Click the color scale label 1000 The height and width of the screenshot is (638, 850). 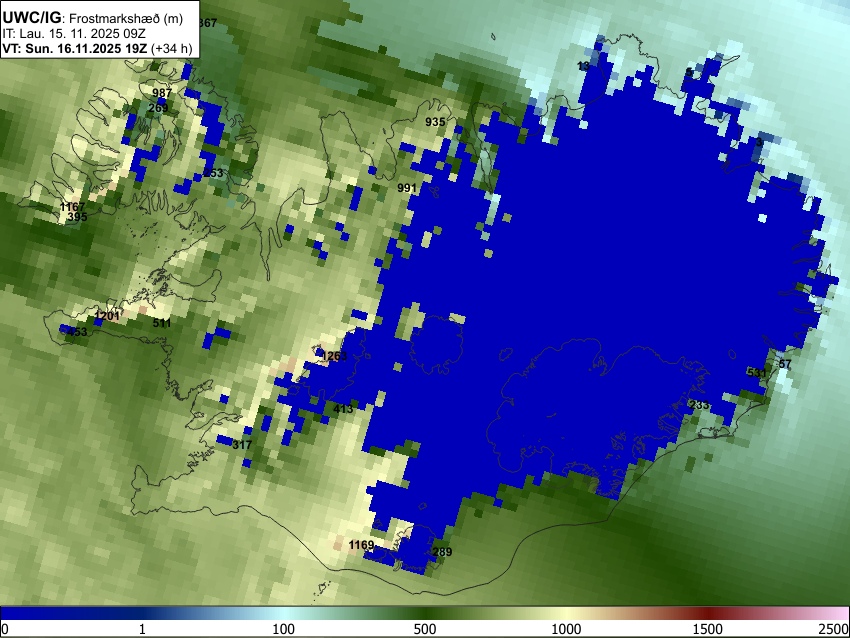566,629
